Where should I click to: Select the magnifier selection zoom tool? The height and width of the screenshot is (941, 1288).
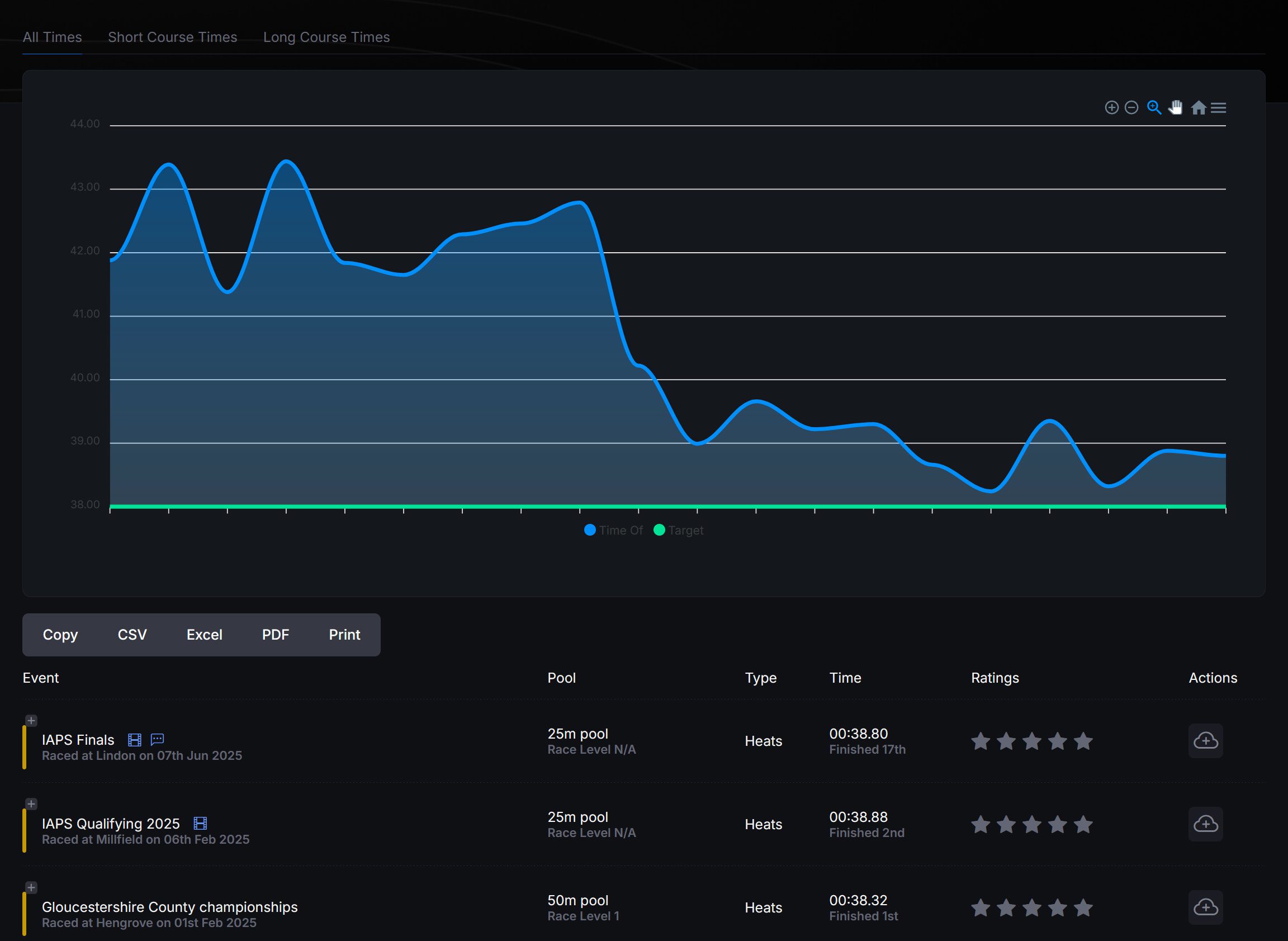(x=1154, y=108)
